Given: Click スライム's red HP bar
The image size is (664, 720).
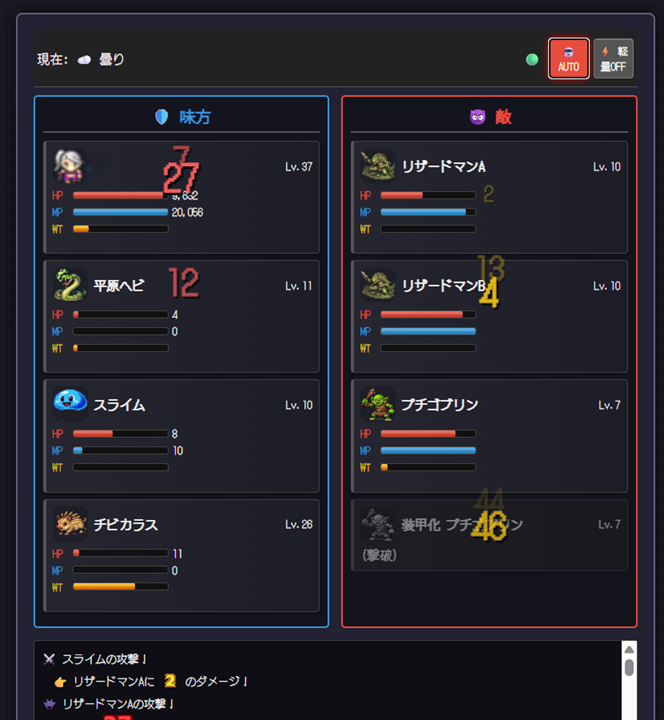Looking at the screenshot, I should [120, 433].
